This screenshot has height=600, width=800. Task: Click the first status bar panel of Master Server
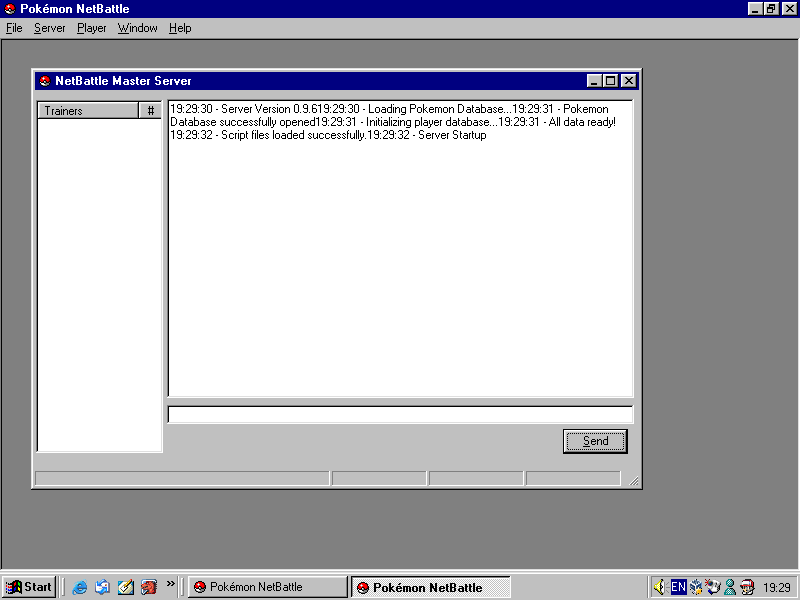pyautogui.click(x=182, y=478)
